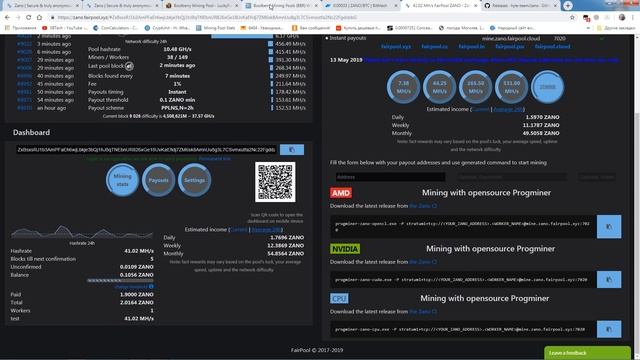
Task: Click the NVIDIA logo badge
Action: tap(345, 249)
